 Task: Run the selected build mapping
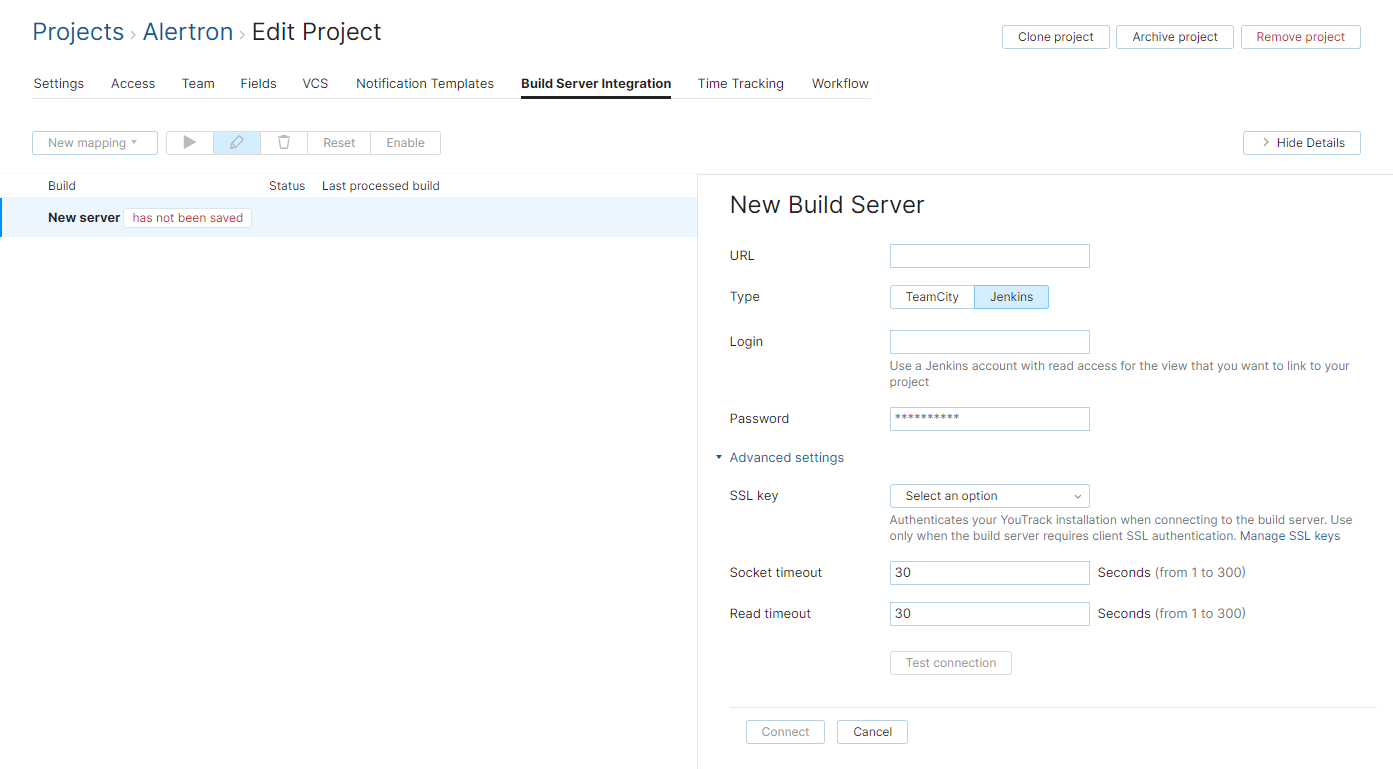pyautogui.click(x=189, y=142)
